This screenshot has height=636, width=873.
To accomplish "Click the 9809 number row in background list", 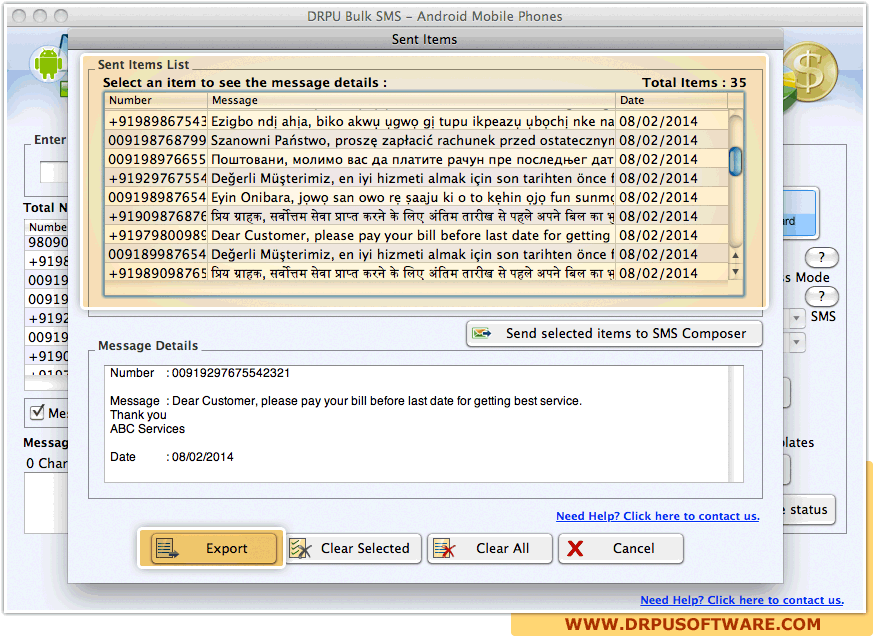I will [48, 242].
